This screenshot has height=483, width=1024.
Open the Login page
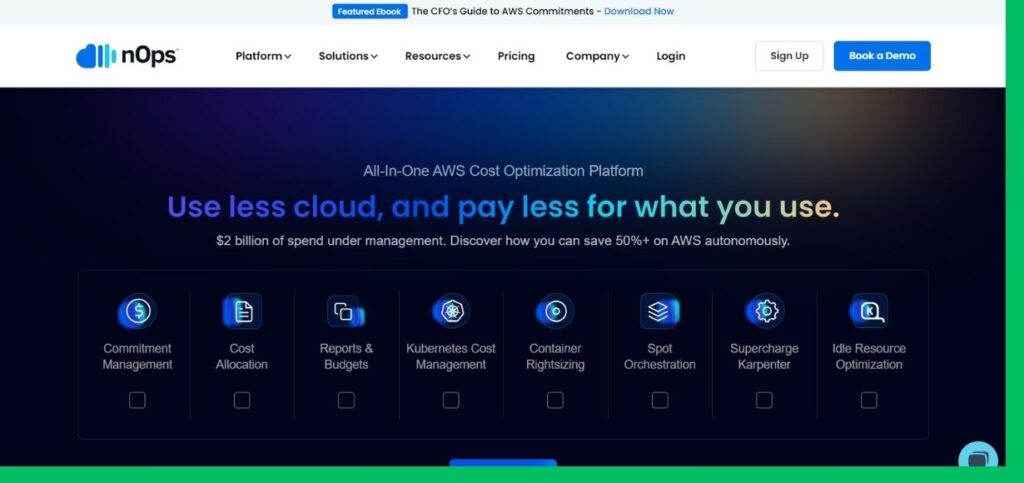click(x=671, y=56)
